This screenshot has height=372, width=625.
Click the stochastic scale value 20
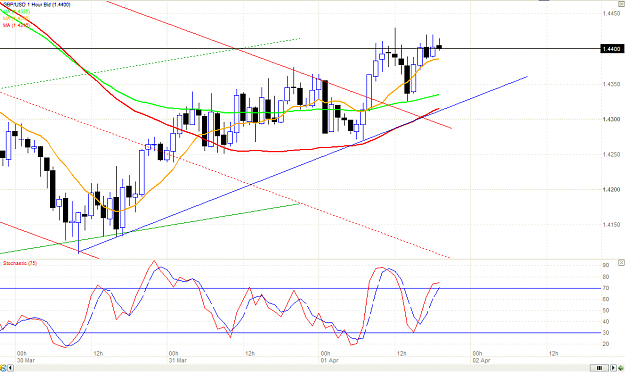point(606,344)
